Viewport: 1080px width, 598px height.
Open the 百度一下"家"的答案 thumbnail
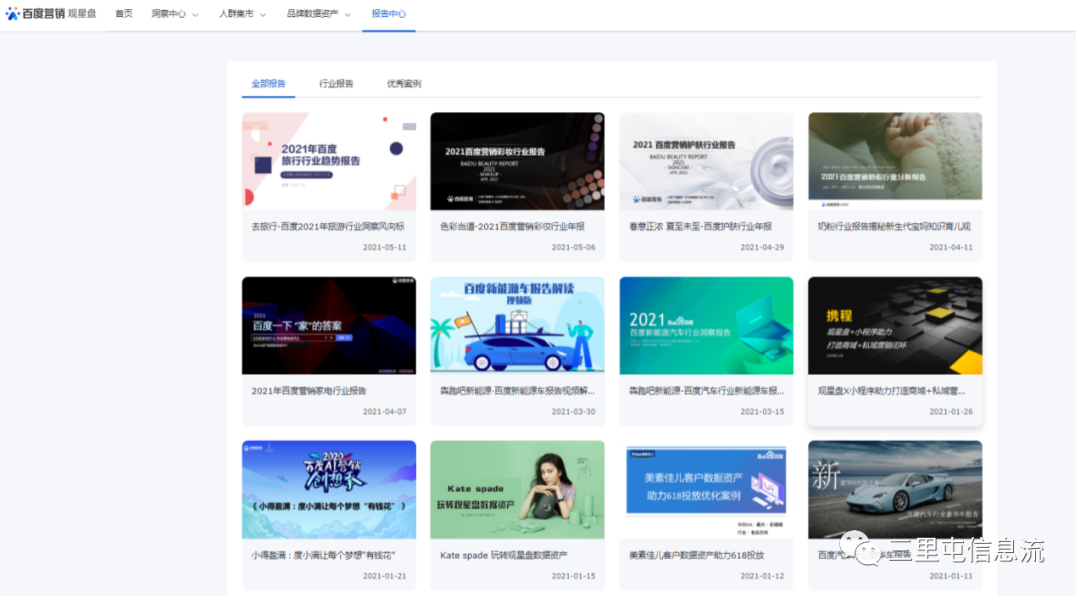pos(328,325)
